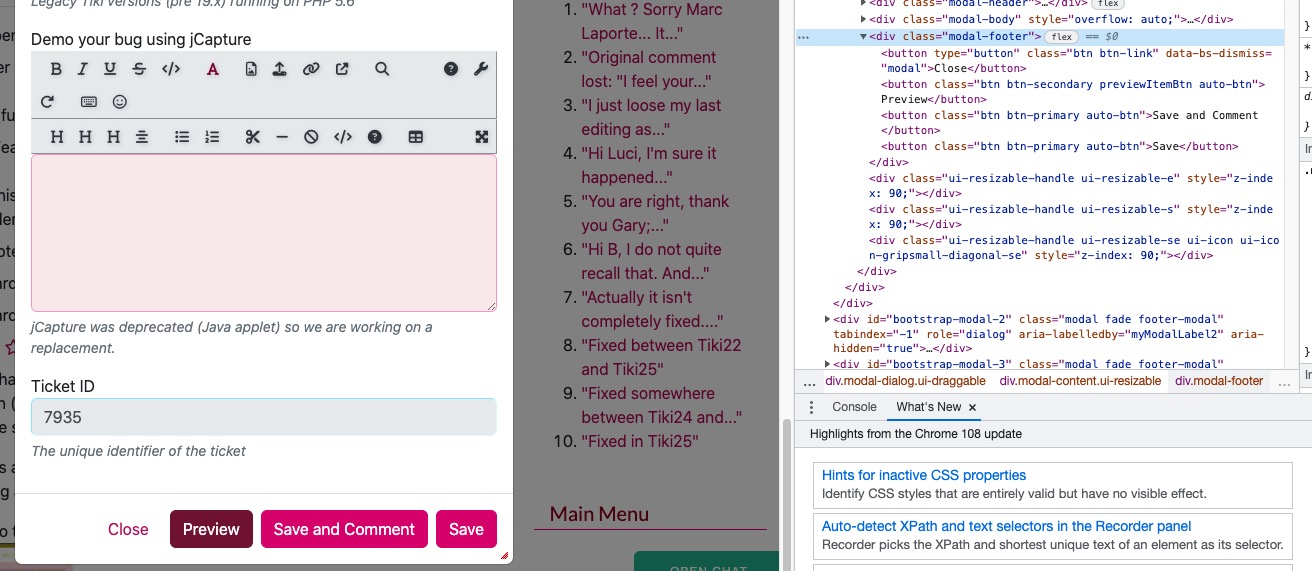Image resolution: width=1312 pixels, height=571 pixels.
Task: Click the redo arrow icon
Action: [48, 102]
